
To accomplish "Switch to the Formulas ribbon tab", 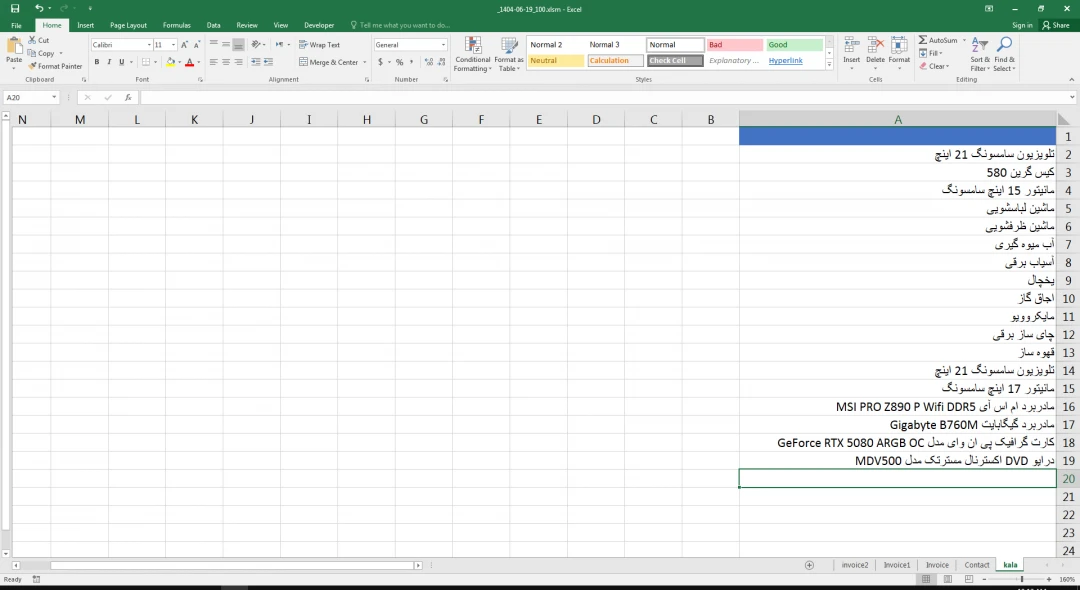I will pyautogui.click(x=176, y=25).
